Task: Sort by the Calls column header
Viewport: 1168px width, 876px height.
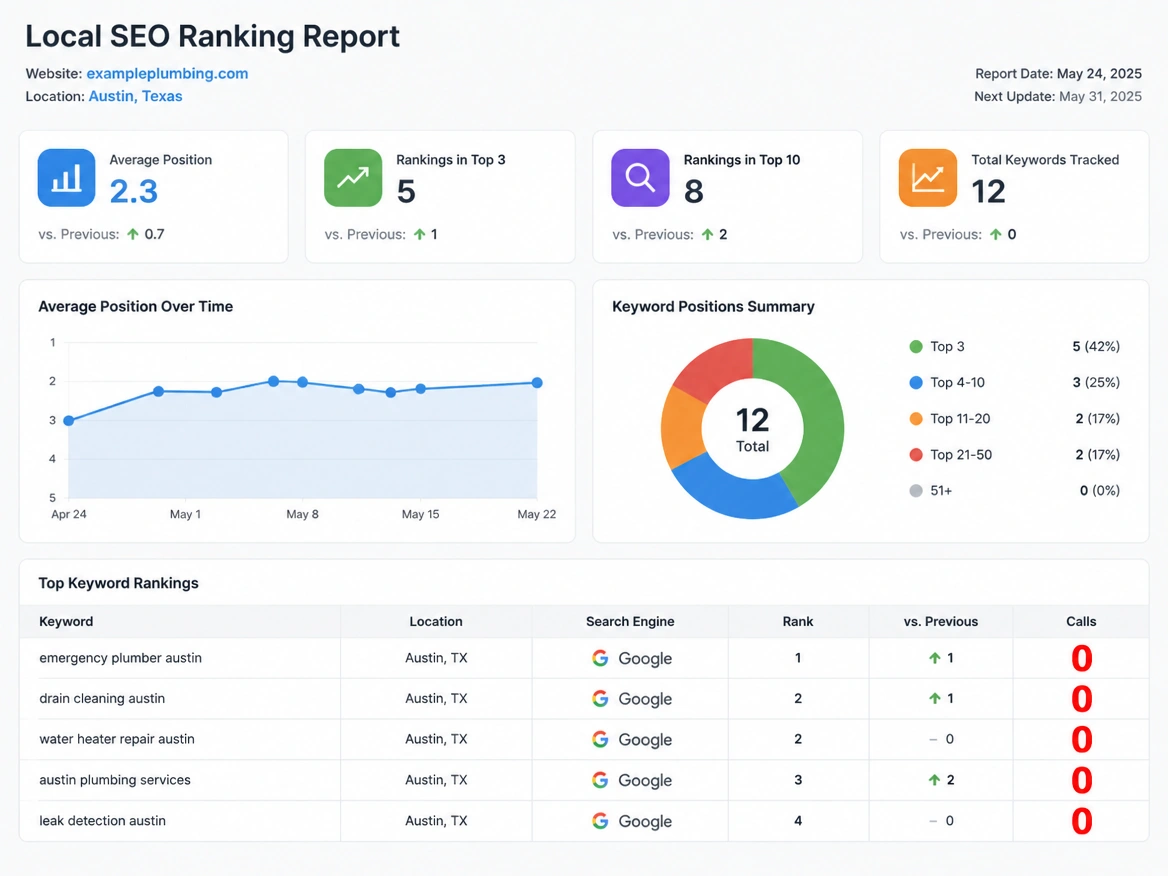Action: [1081, 621]
